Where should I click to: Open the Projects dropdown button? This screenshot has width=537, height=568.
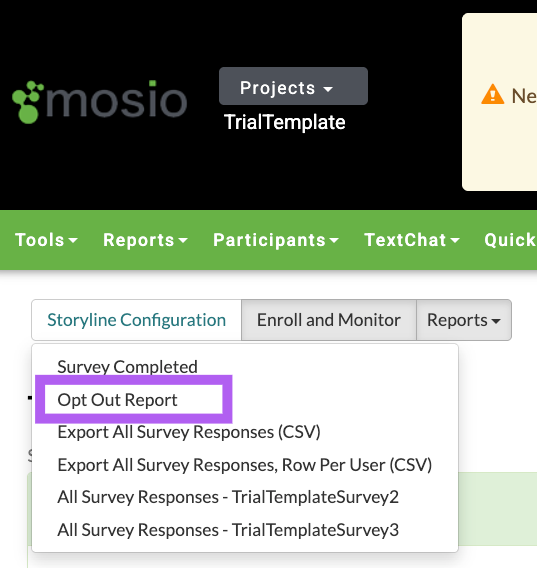click(x=293, y=86)
